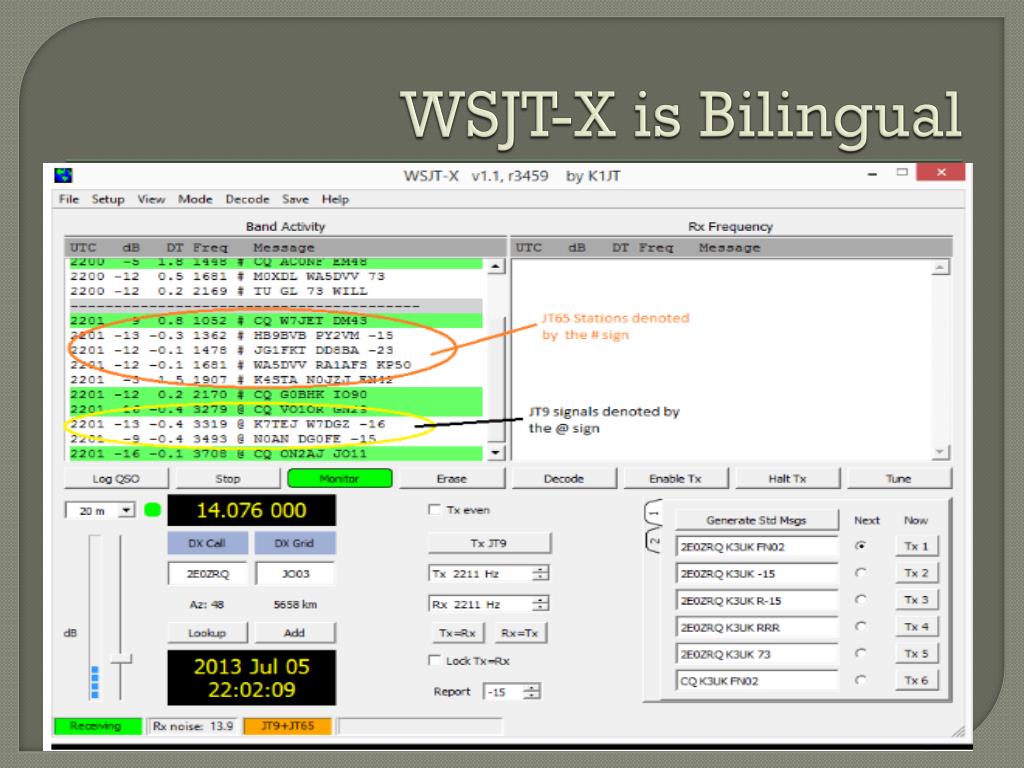This screenshot has width=1024, height=768.
Task: Click the WSJT-X app icon in title bar
Action: point(63,175)
